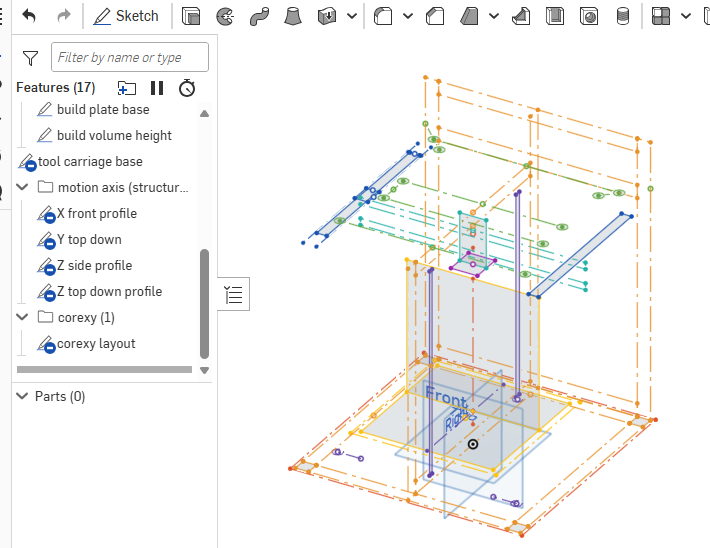Click the Undo arrow
Image resolution: width=710 pixels, height=548 pixels.
[x=29, y=16]
